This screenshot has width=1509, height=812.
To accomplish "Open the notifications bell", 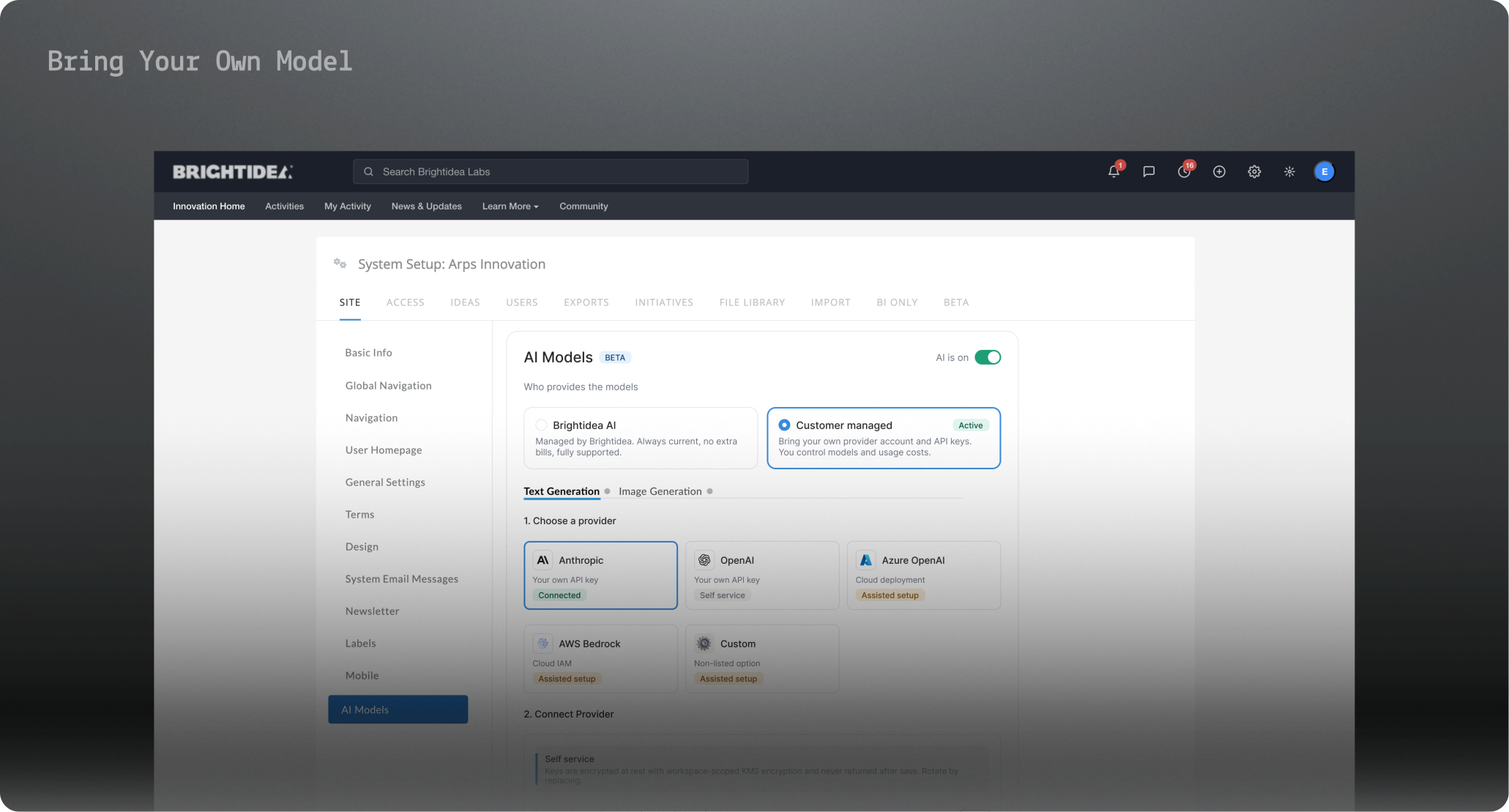I will point(1114,171).
